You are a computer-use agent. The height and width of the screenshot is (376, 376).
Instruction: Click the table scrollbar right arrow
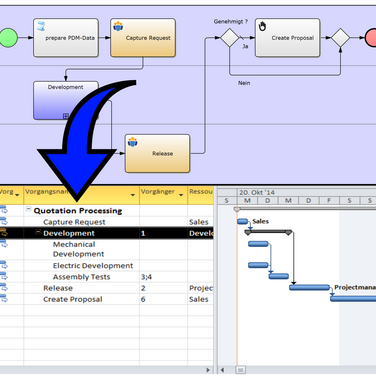(x=208, y=370)
